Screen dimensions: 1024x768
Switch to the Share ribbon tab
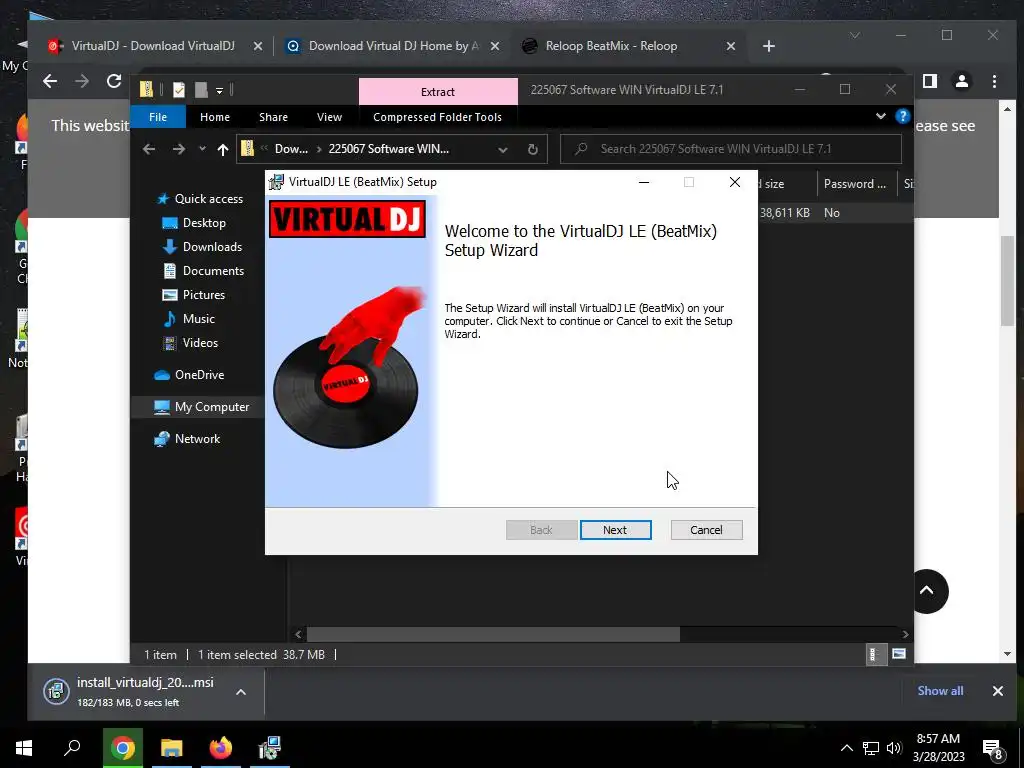pos(273,117)
